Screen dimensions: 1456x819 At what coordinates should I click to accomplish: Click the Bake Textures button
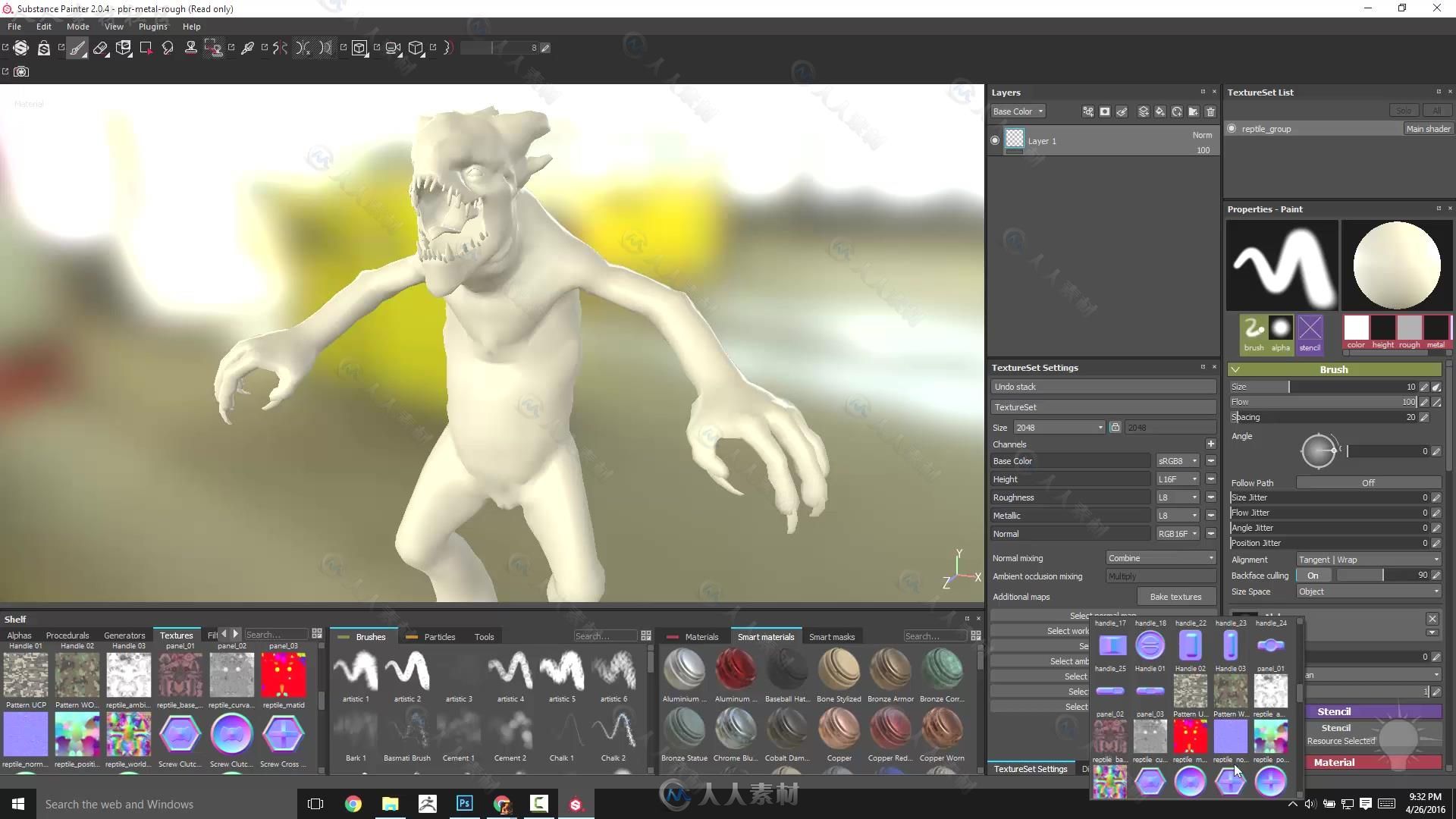click(x=1175, y=596)
